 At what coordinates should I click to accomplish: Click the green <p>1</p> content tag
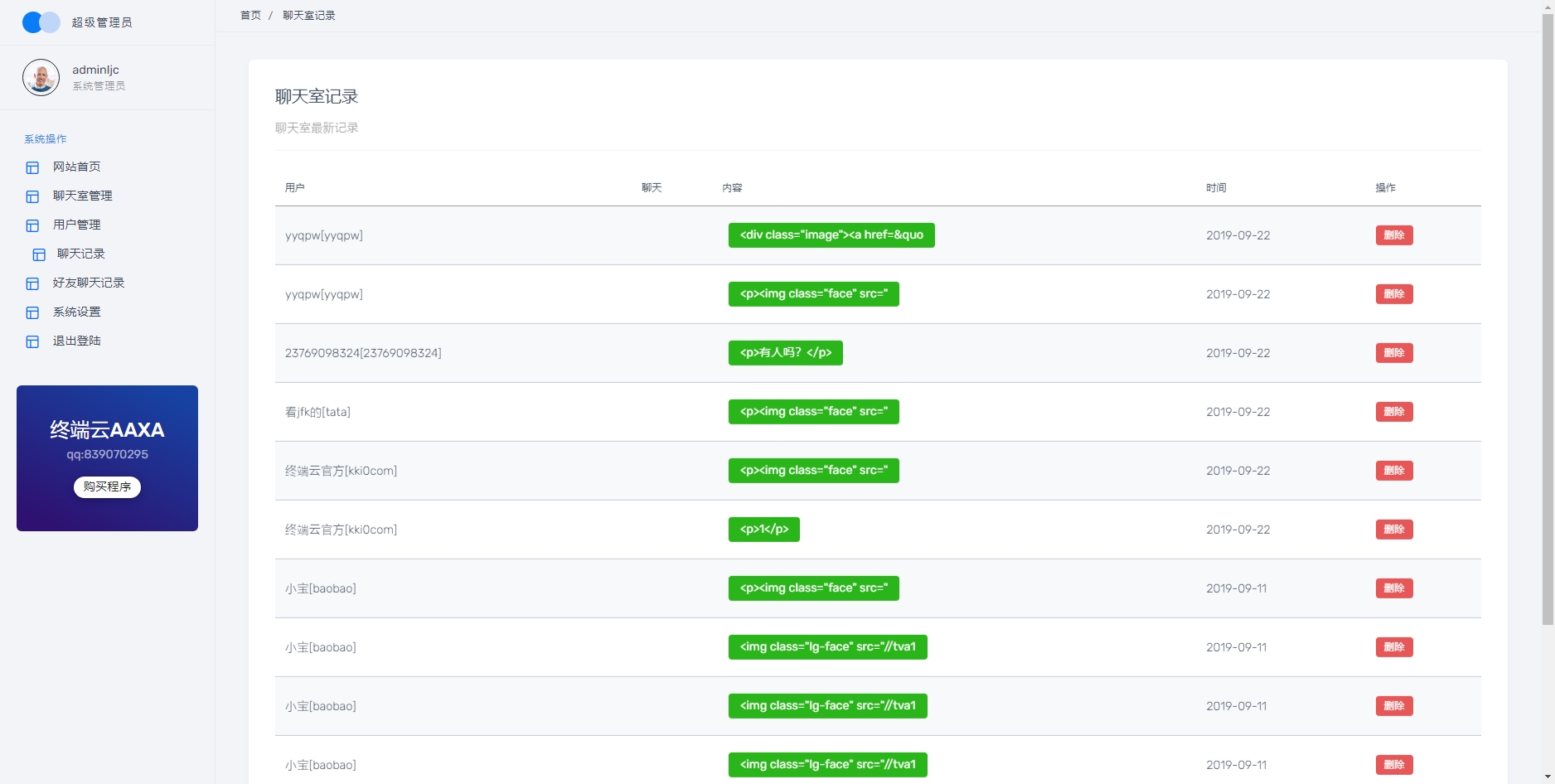(x=763, y=530)
